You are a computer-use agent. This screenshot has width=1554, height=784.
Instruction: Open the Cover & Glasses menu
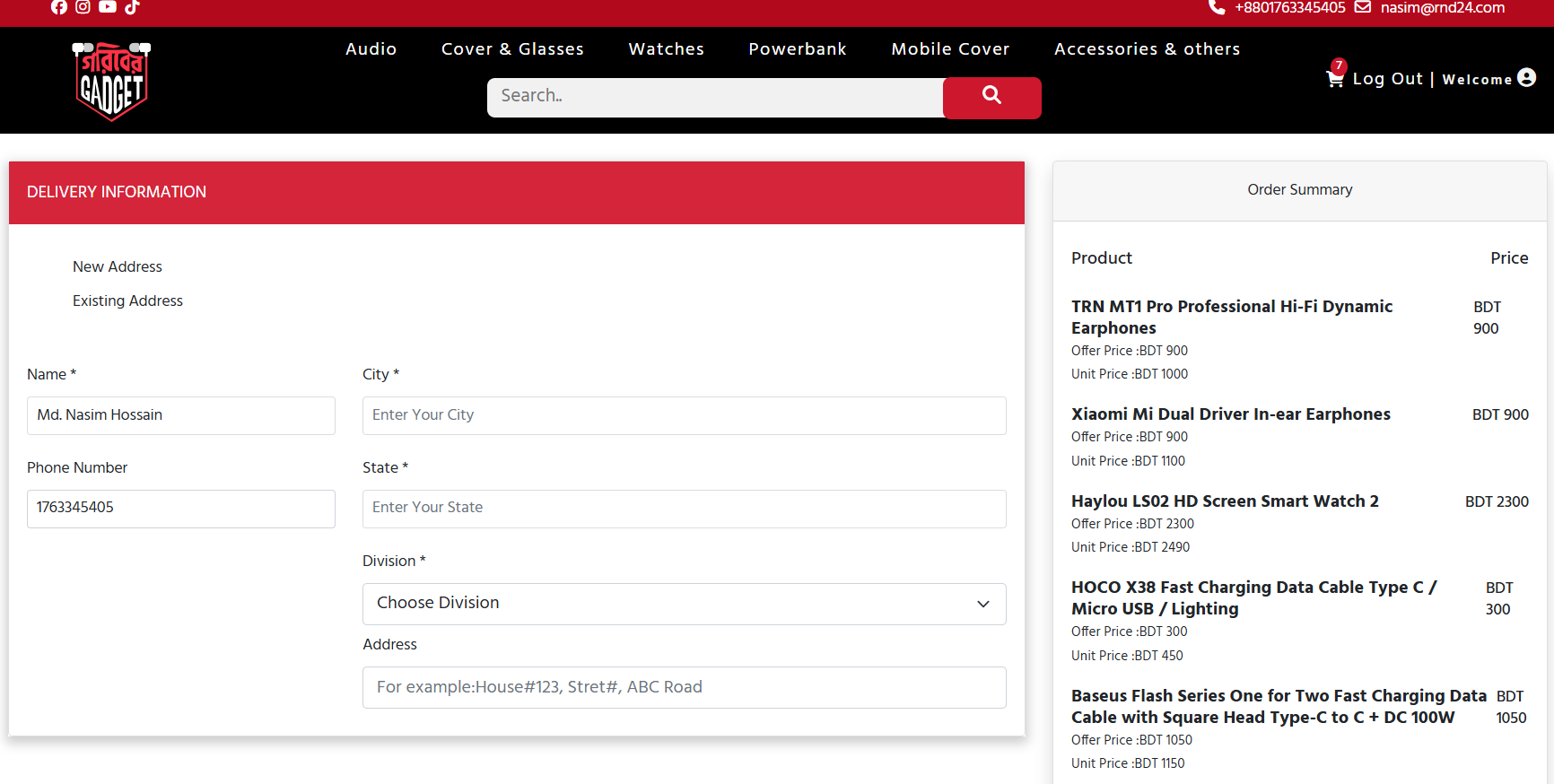[512, 49]
